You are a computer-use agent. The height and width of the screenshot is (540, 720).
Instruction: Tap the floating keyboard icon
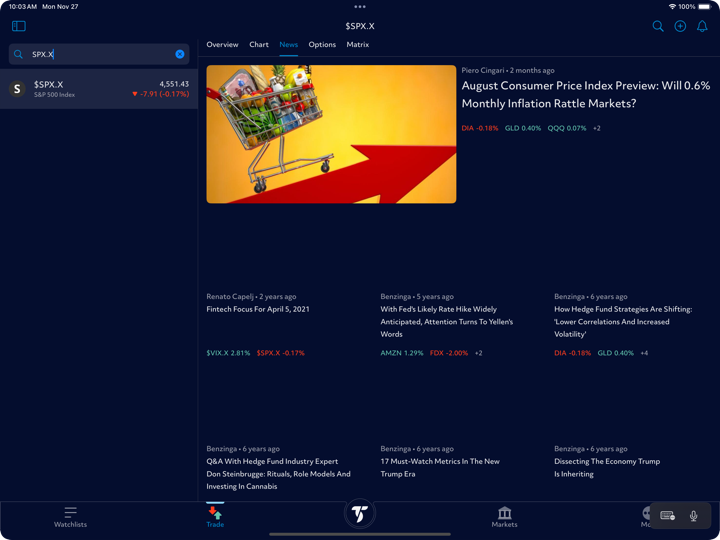(x=667, y=516)
